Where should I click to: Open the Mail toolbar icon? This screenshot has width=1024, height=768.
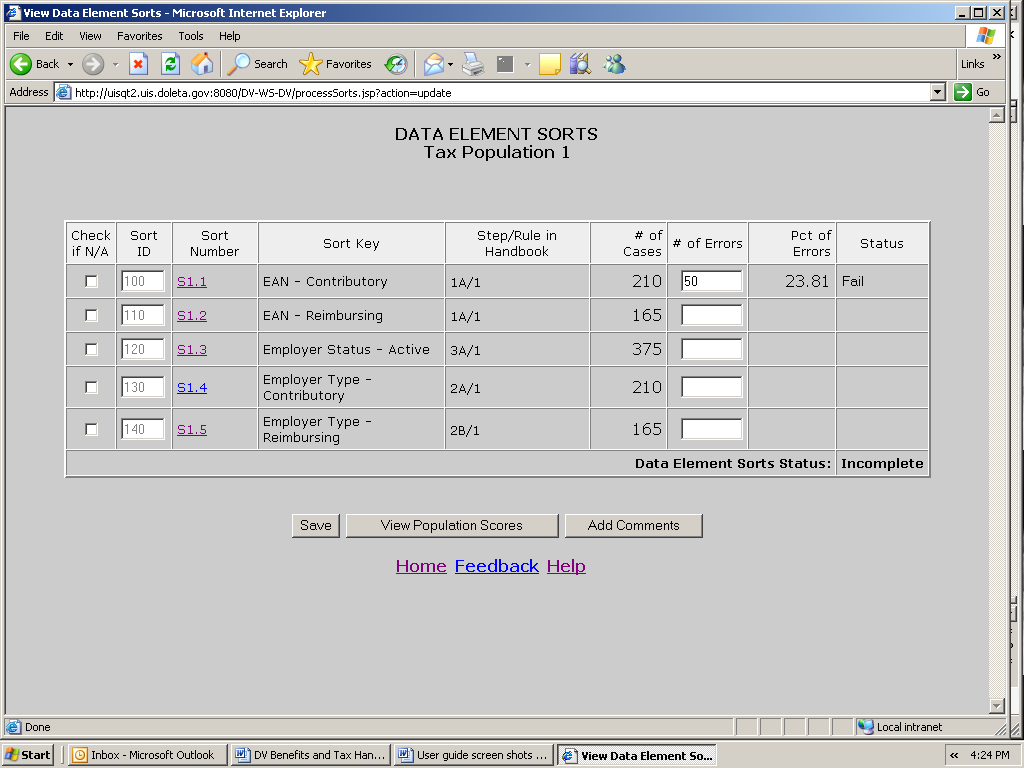pyautogui.click(x=434, y=64)
